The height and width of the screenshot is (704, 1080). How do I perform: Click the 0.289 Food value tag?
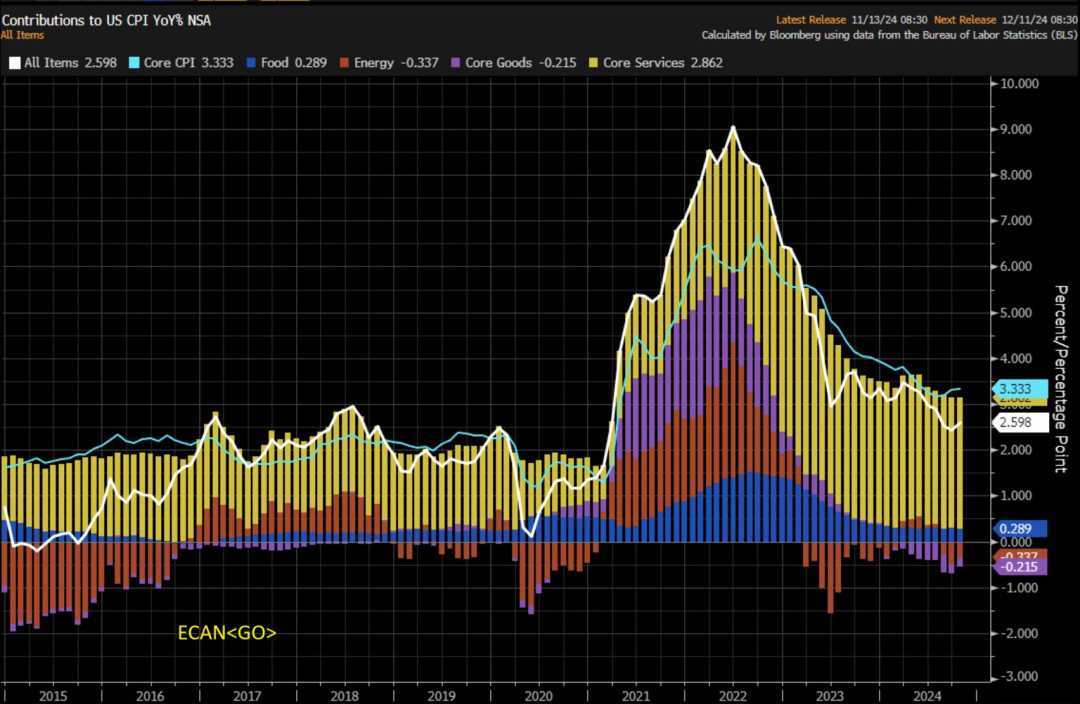point(1018,528)
